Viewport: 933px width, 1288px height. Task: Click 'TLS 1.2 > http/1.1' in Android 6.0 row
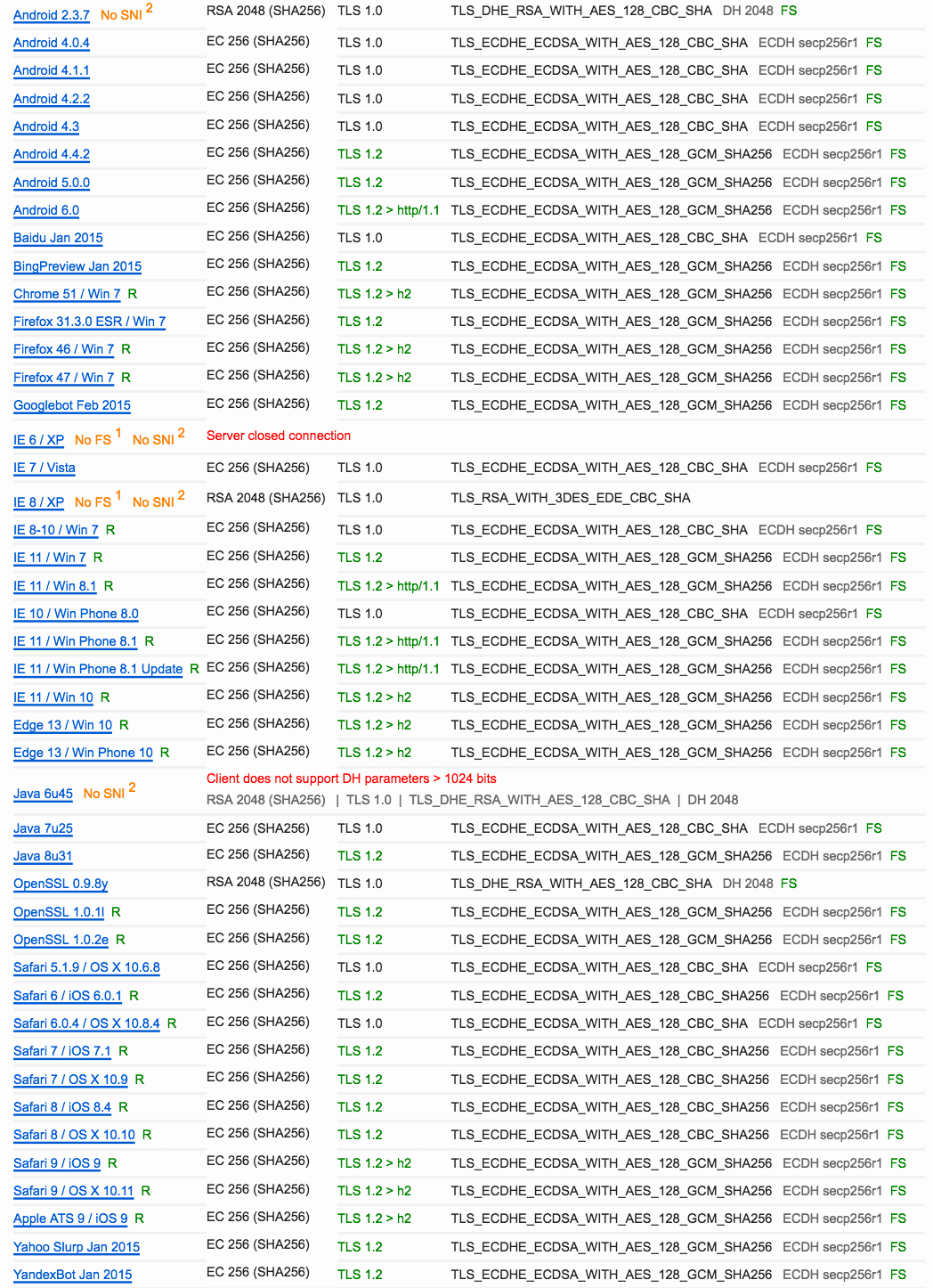pyautogui.click(x=389, y=210)
